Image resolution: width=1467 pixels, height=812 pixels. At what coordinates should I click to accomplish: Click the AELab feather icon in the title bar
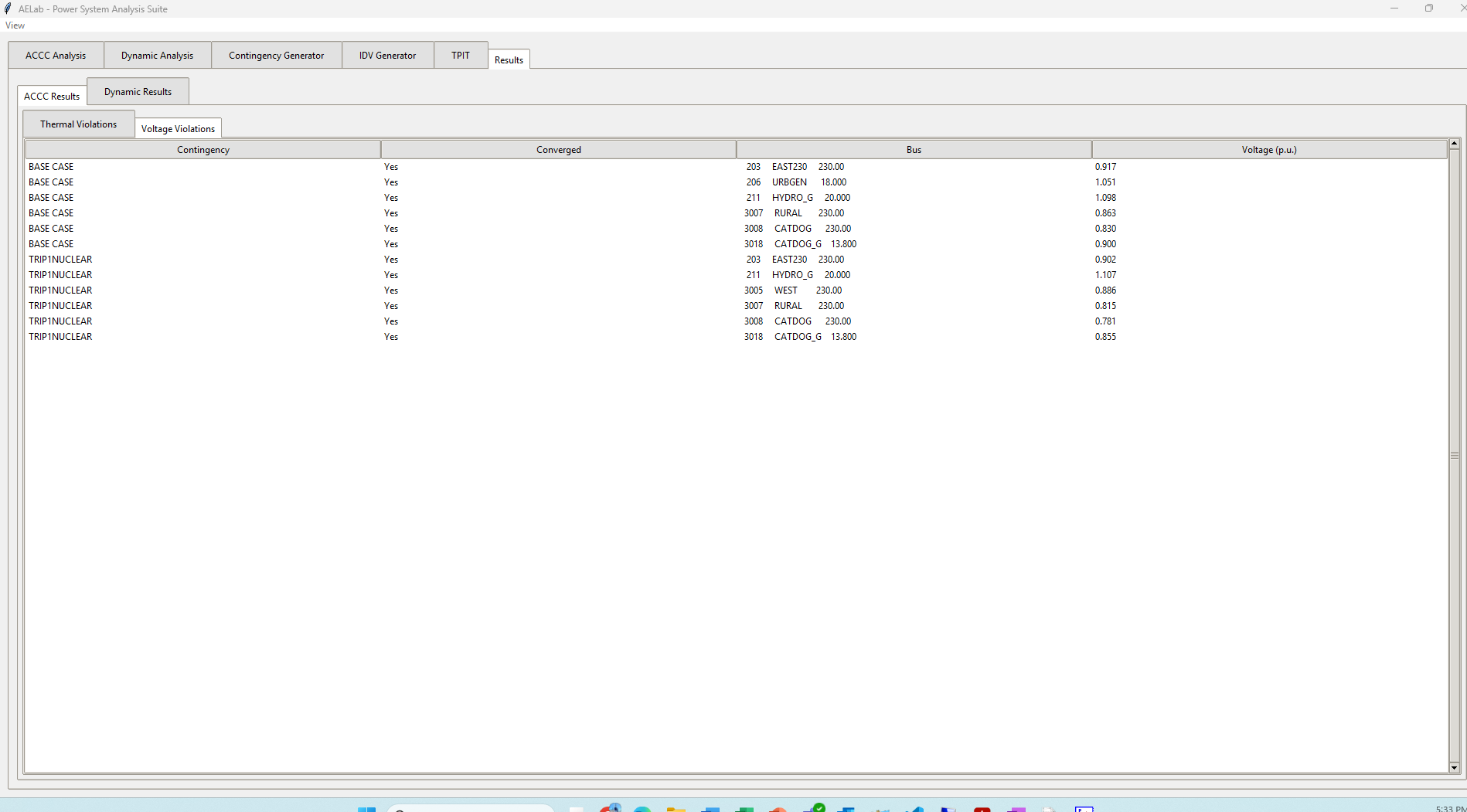[x=7, y=8]
